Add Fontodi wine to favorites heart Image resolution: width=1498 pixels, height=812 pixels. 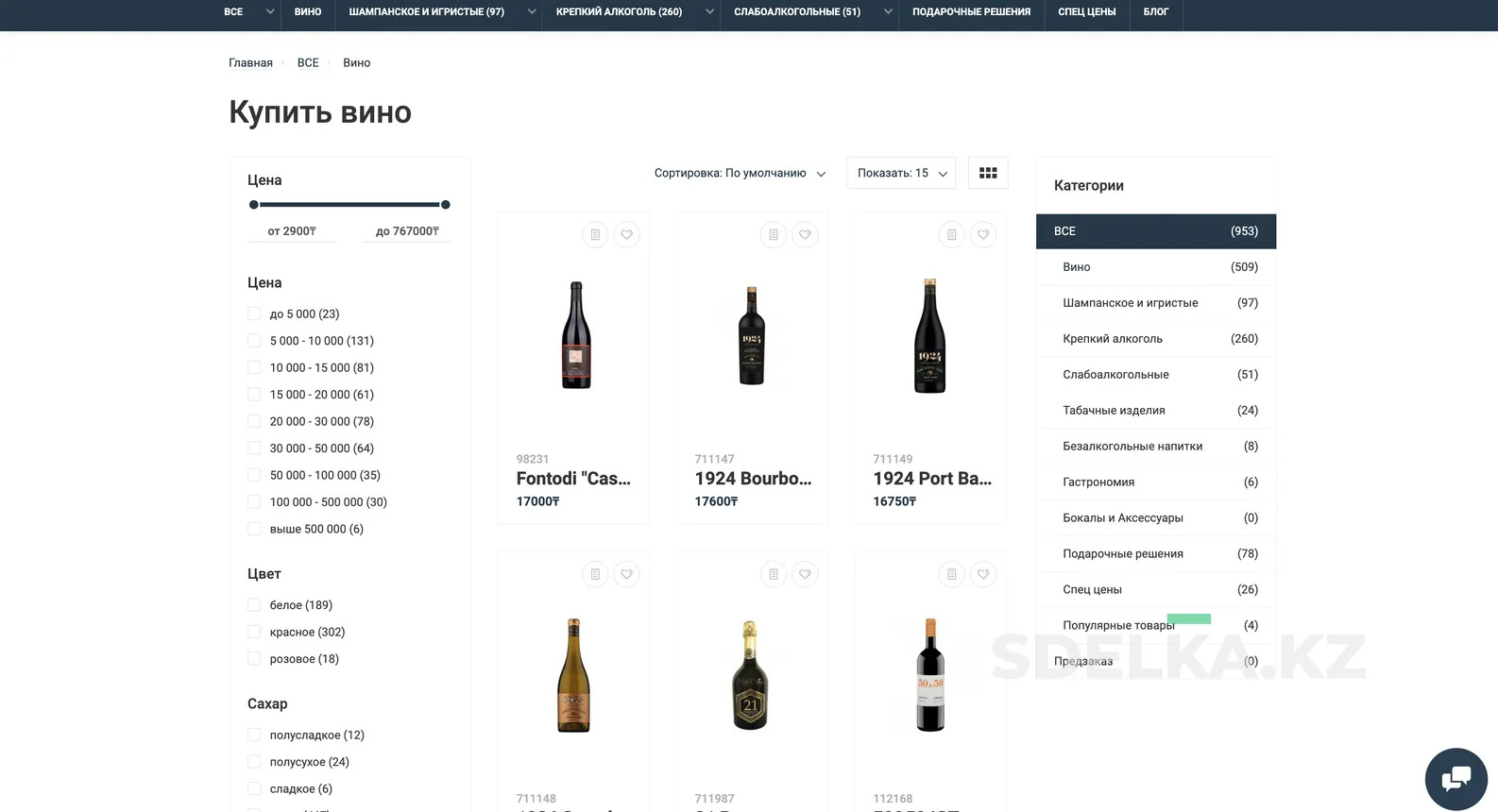626,234
